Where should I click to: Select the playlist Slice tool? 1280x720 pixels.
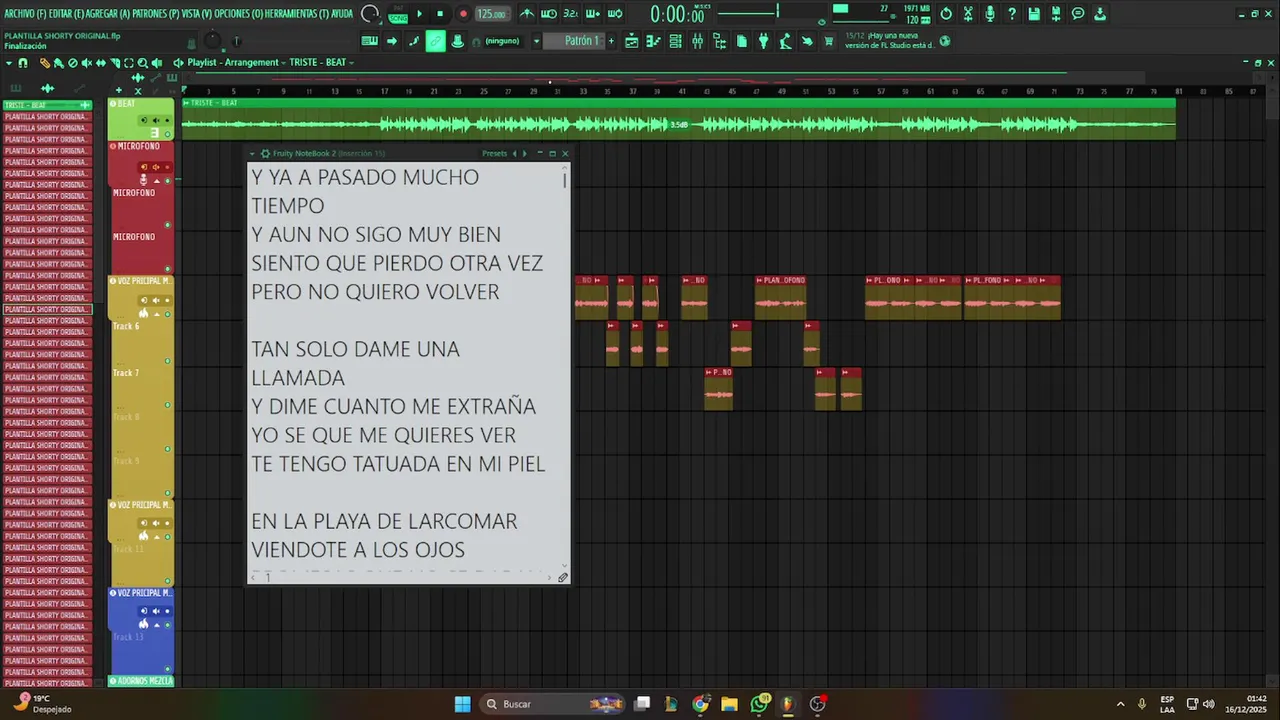(x=115, y=62)
